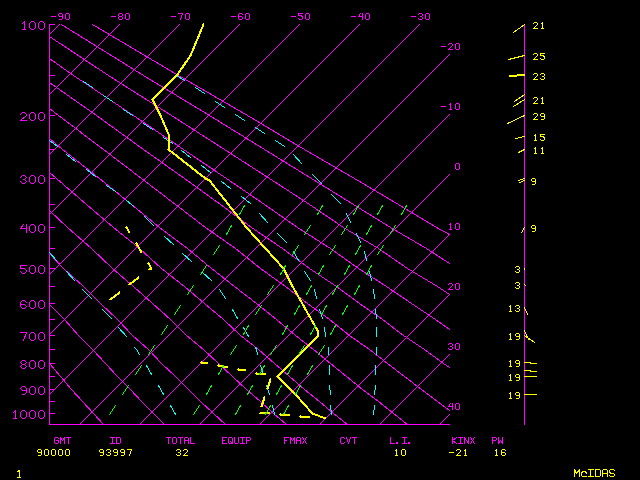The image size is (640, 480).
Task: Click the McIDAS label in bottom corner
Action: pos(593,473)
